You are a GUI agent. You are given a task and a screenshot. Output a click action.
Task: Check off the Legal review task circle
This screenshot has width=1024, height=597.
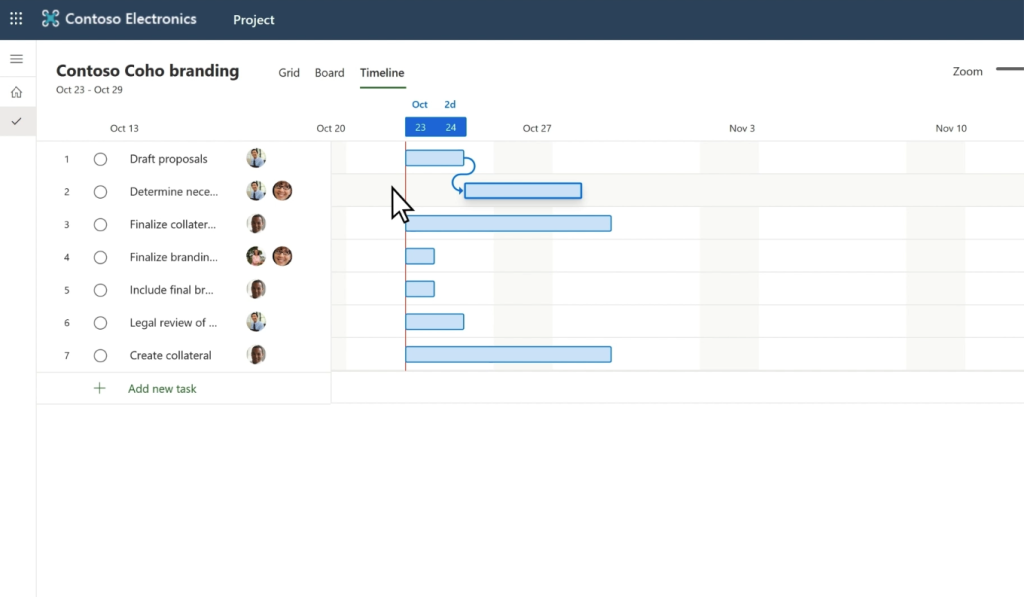[100, 321]
